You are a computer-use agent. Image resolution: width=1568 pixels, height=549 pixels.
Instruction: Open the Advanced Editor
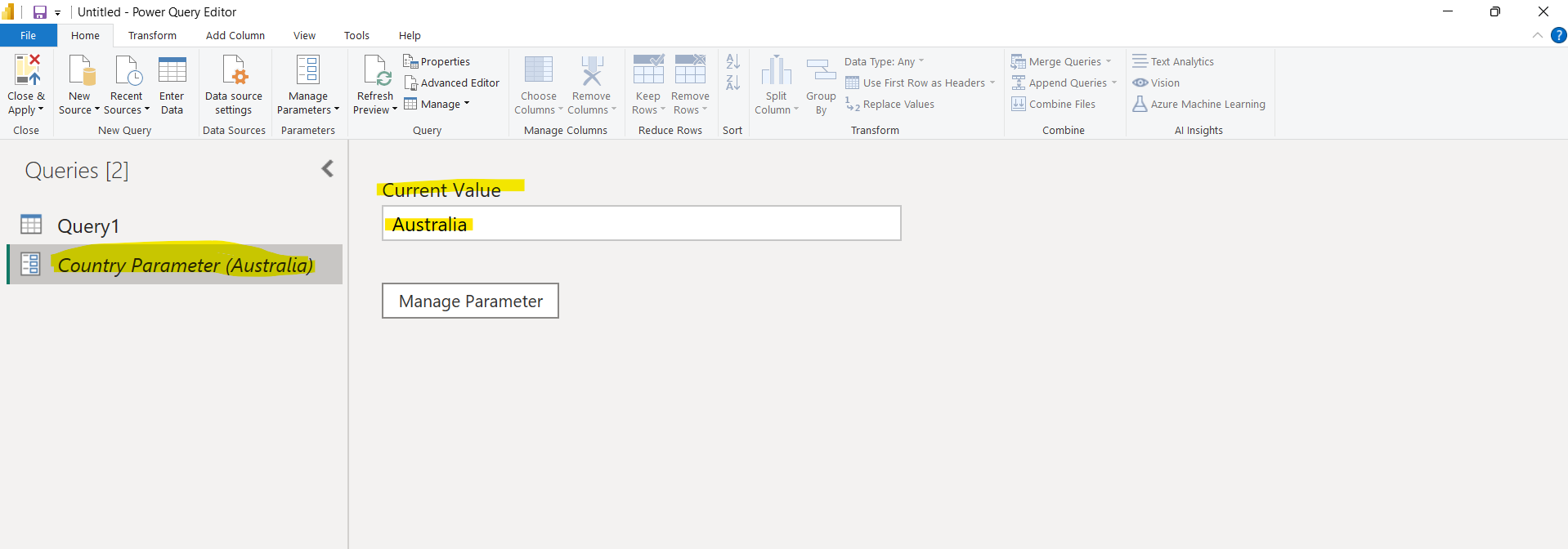pos(451,83)
